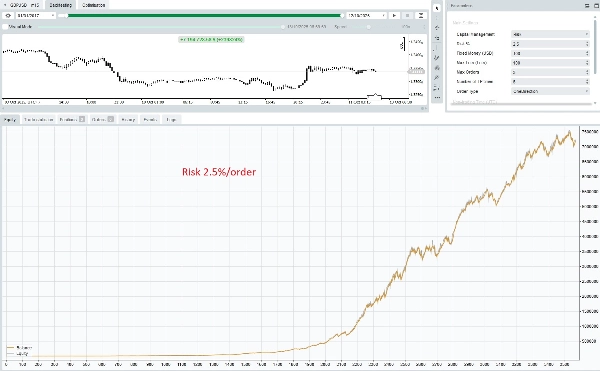Click the green backtest date range bar
This screenshot has height=371, width=600.
click(x=204, y=16)
